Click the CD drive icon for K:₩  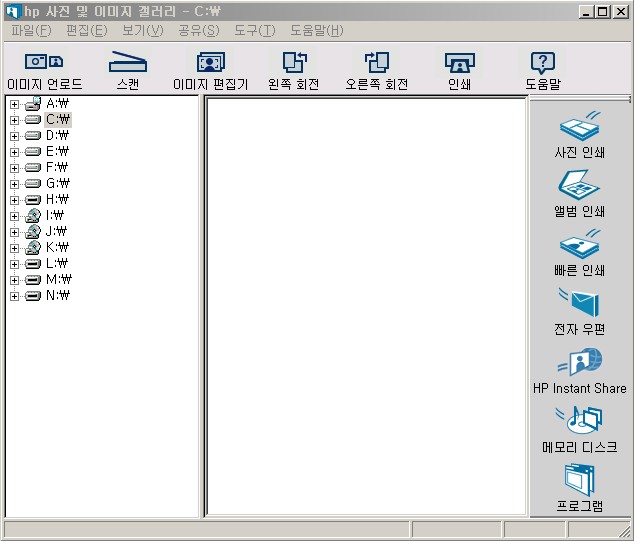pyautogui.click(x=33, y=247)
